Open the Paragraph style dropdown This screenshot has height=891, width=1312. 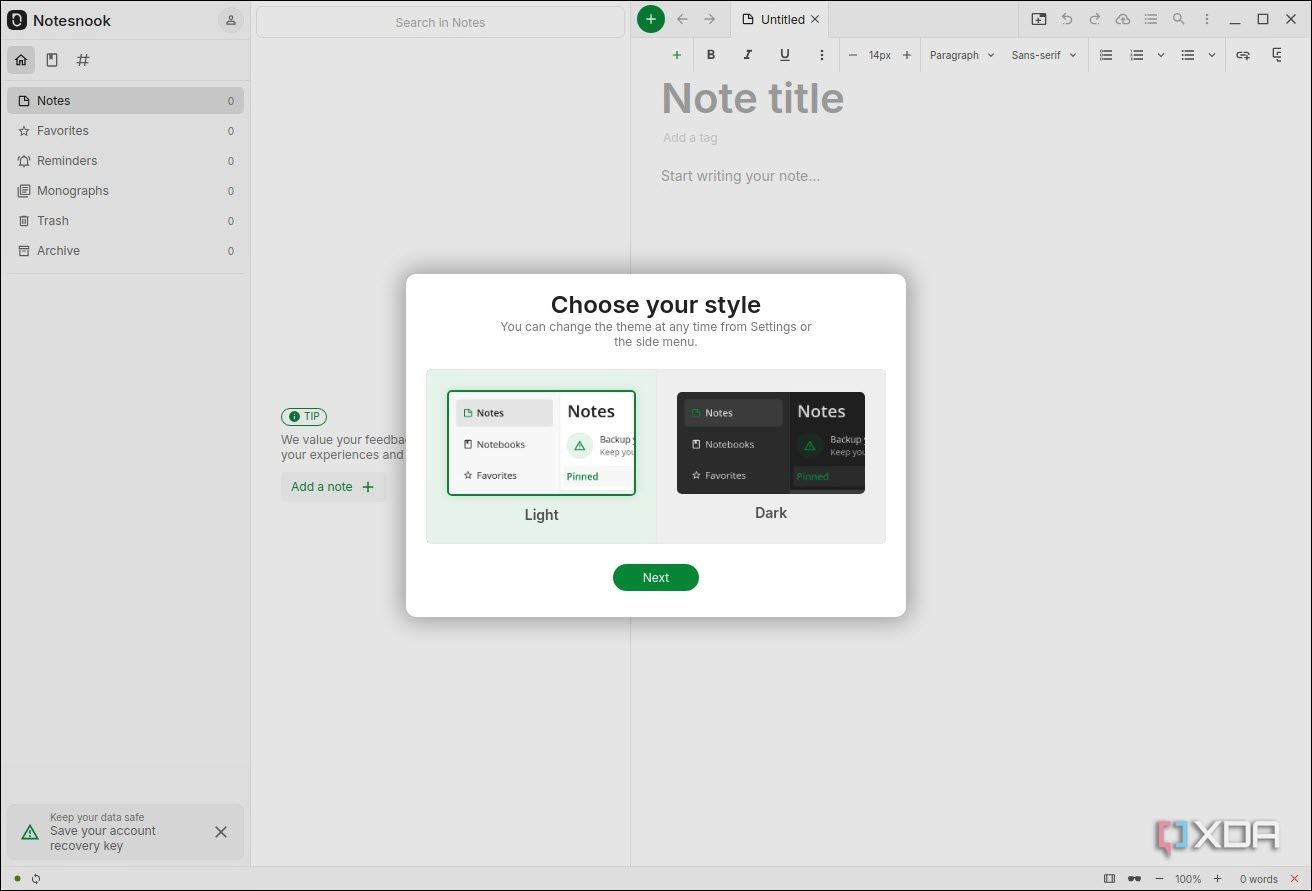coord(962,55)
